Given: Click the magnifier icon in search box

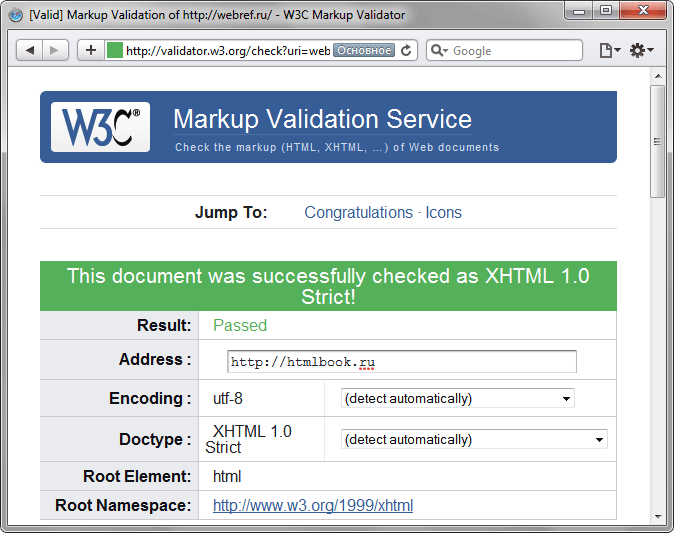Looking at the screenshot, I should tap(439, 50).
